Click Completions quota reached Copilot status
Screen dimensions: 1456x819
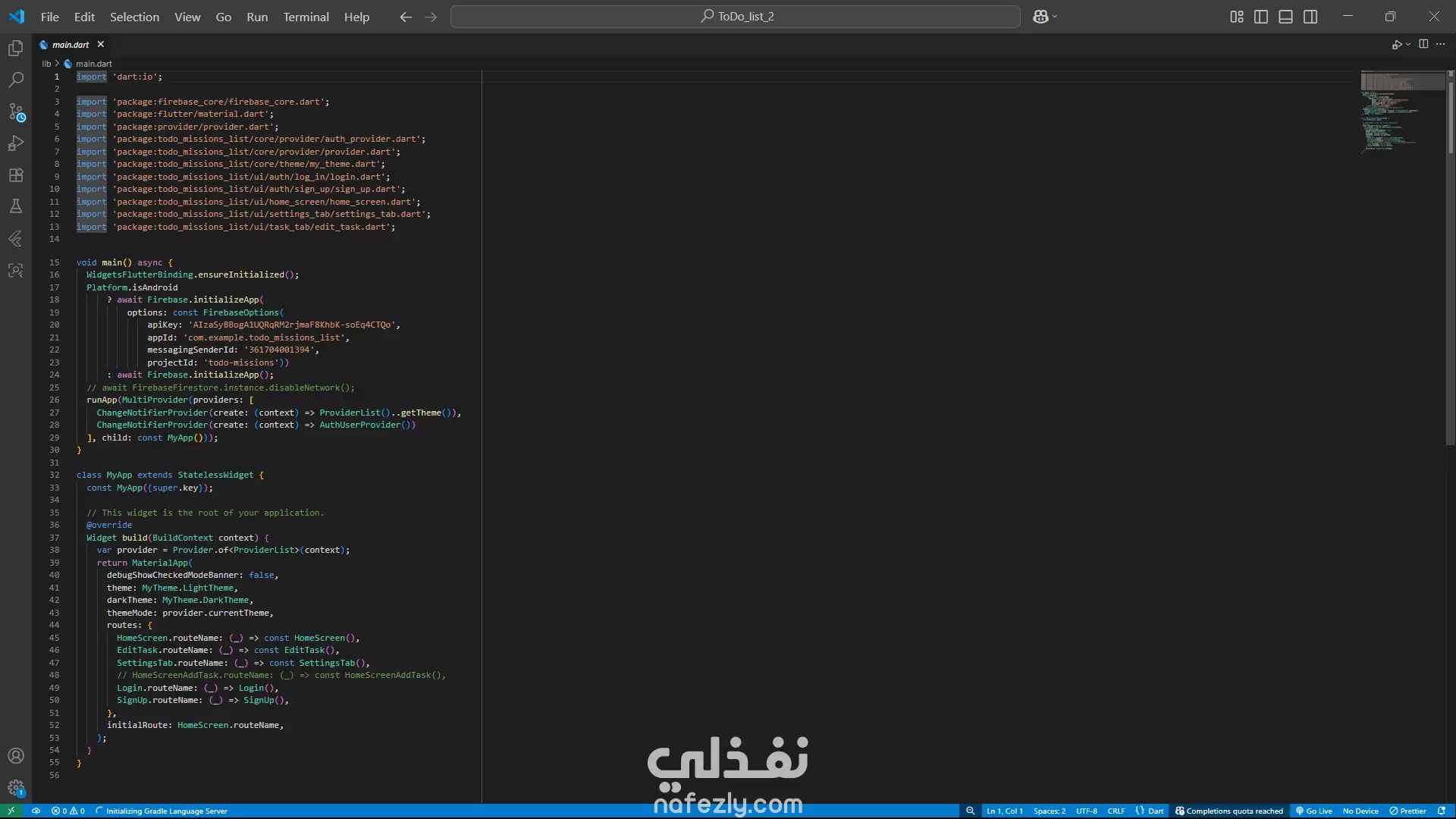pos(1228,811)
